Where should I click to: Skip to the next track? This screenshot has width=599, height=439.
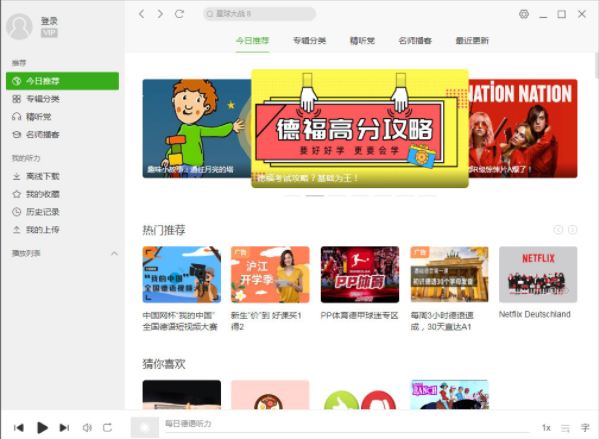64,428
